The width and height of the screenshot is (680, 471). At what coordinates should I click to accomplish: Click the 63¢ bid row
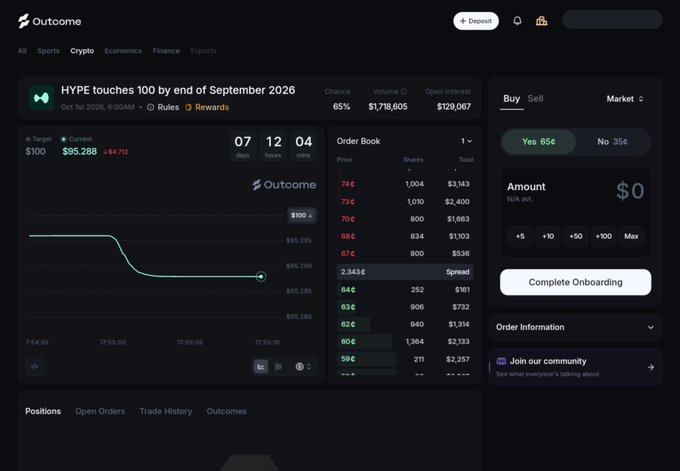[405, 307]
